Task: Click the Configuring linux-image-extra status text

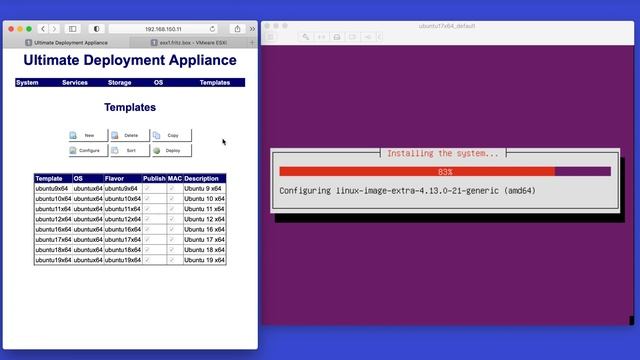Action: (407, 191)
